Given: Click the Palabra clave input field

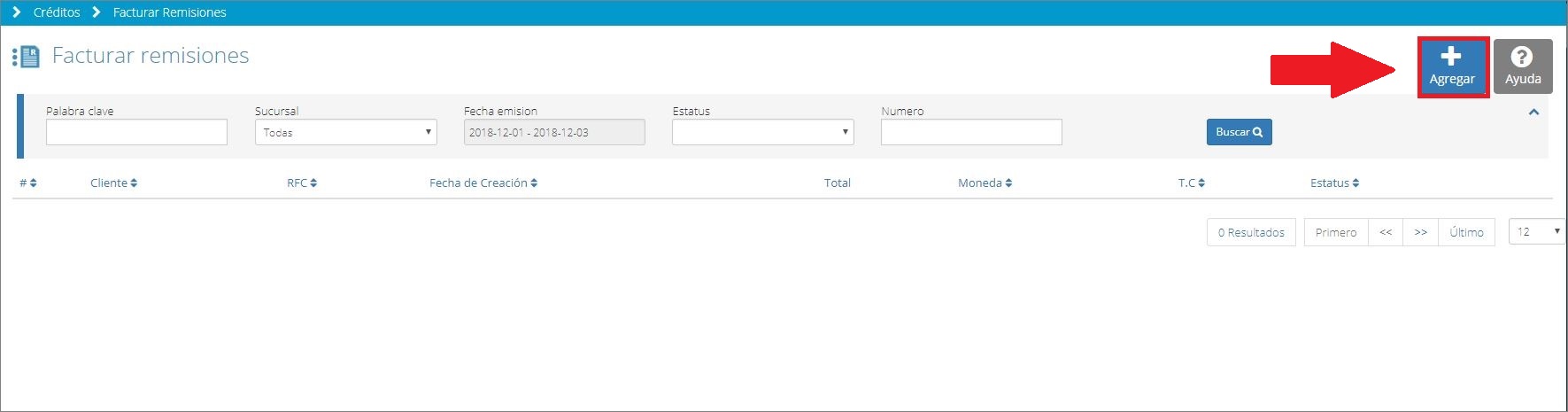Looking at the screenshot, I should pyautogui.click(x=136, y=132).
